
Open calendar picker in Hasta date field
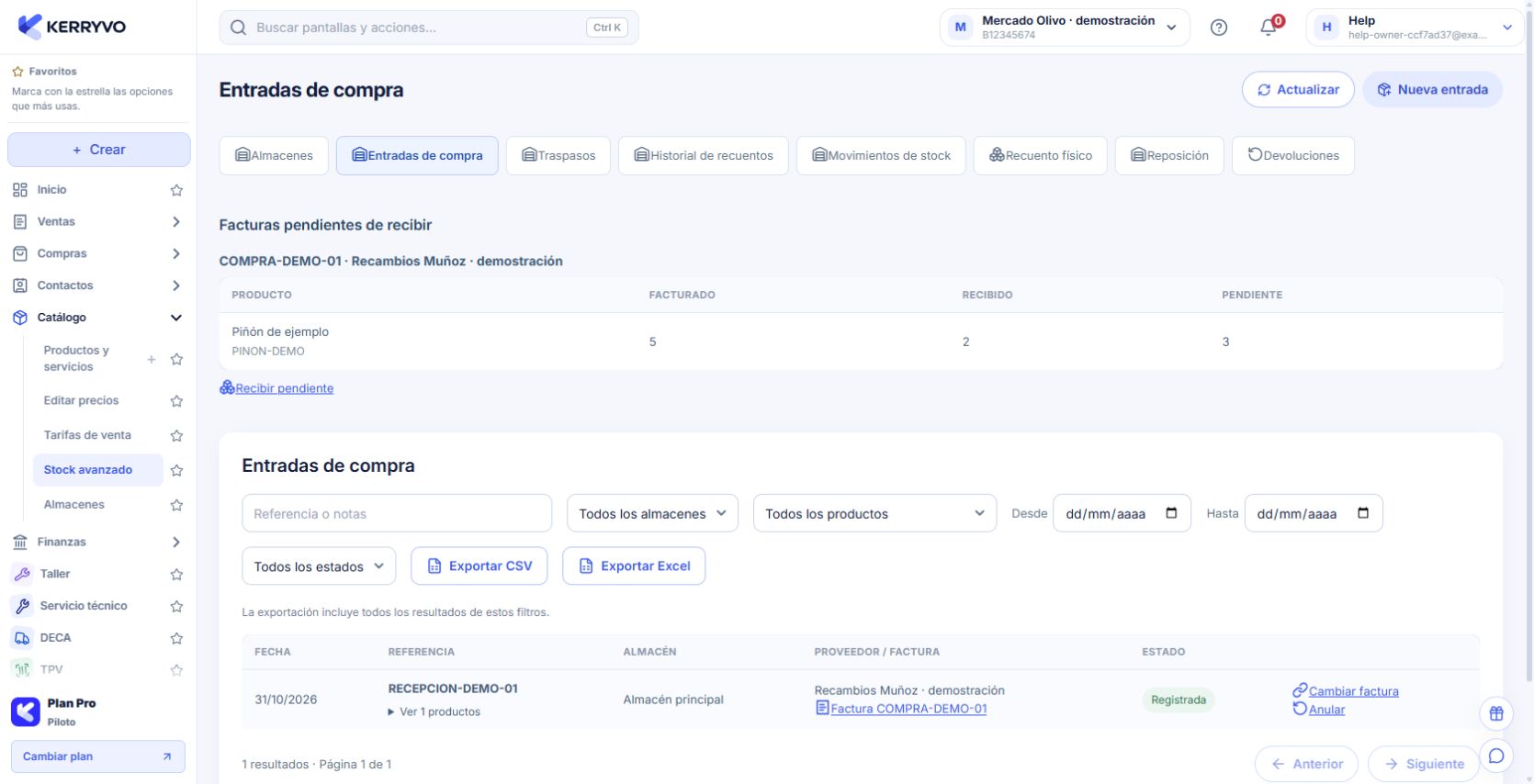coord(1363,513)
